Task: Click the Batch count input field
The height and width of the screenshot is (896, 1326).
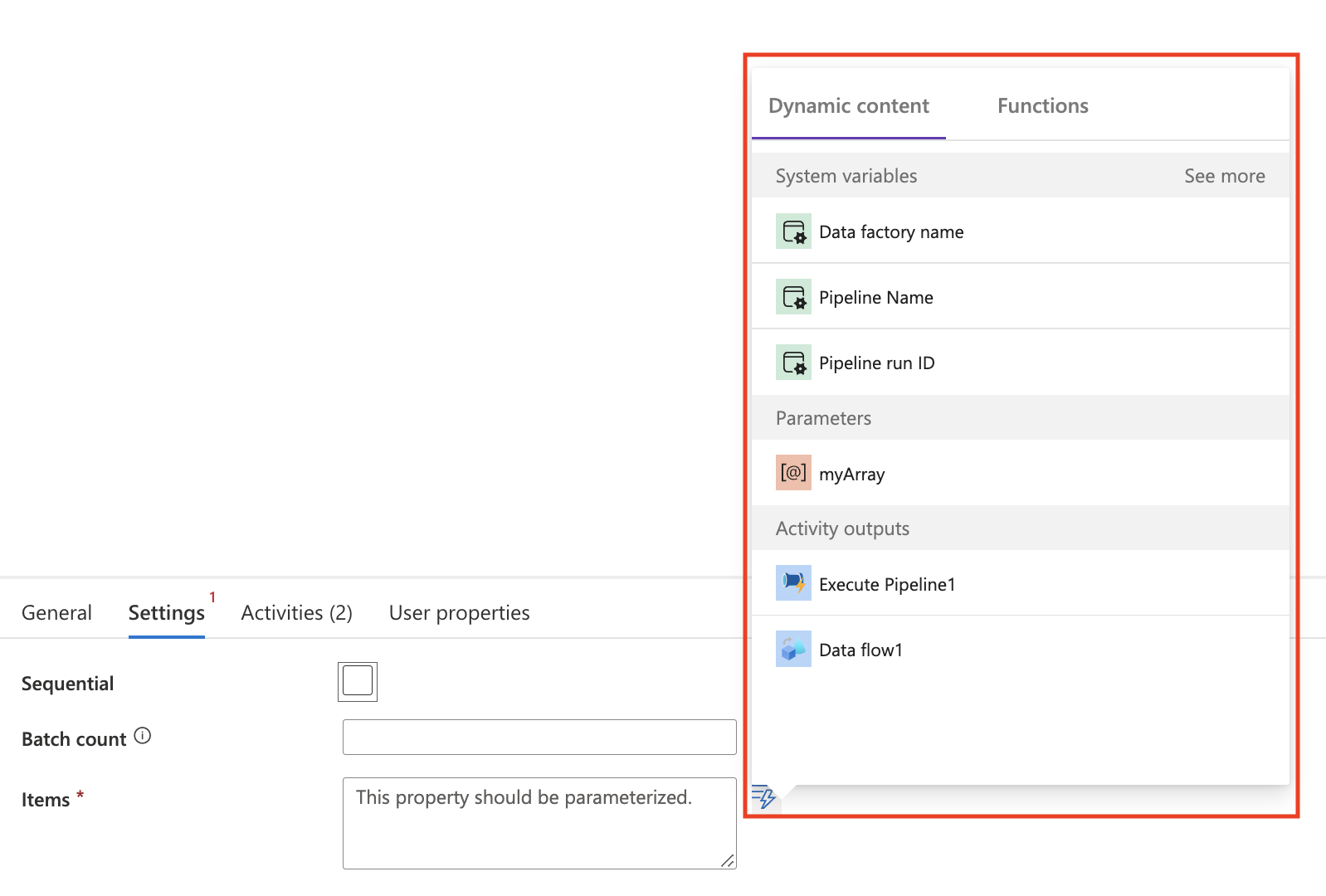Action: click(539, 738)
